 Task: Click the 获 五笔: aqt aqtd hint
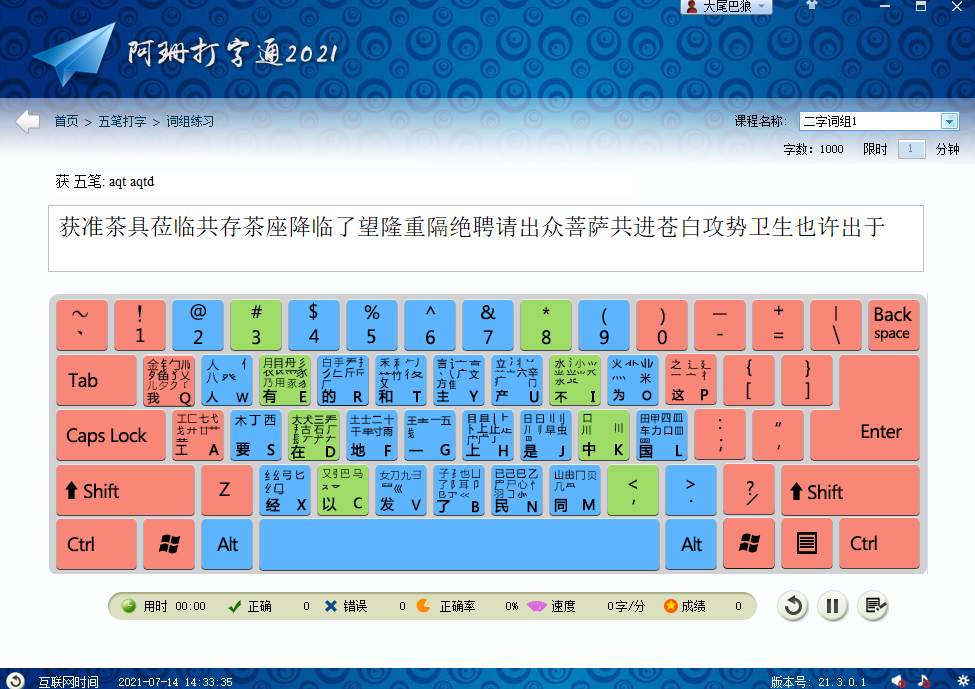pos(104,182)
